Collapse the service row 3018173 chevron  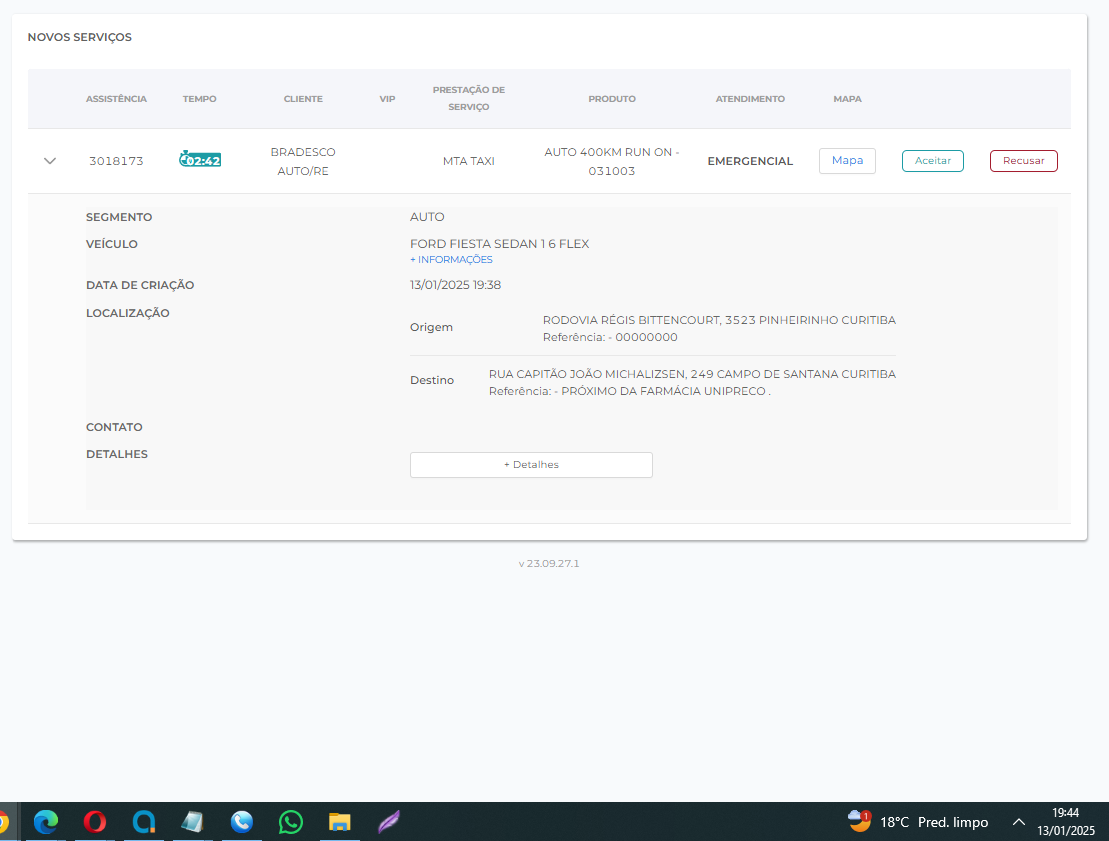50,161
